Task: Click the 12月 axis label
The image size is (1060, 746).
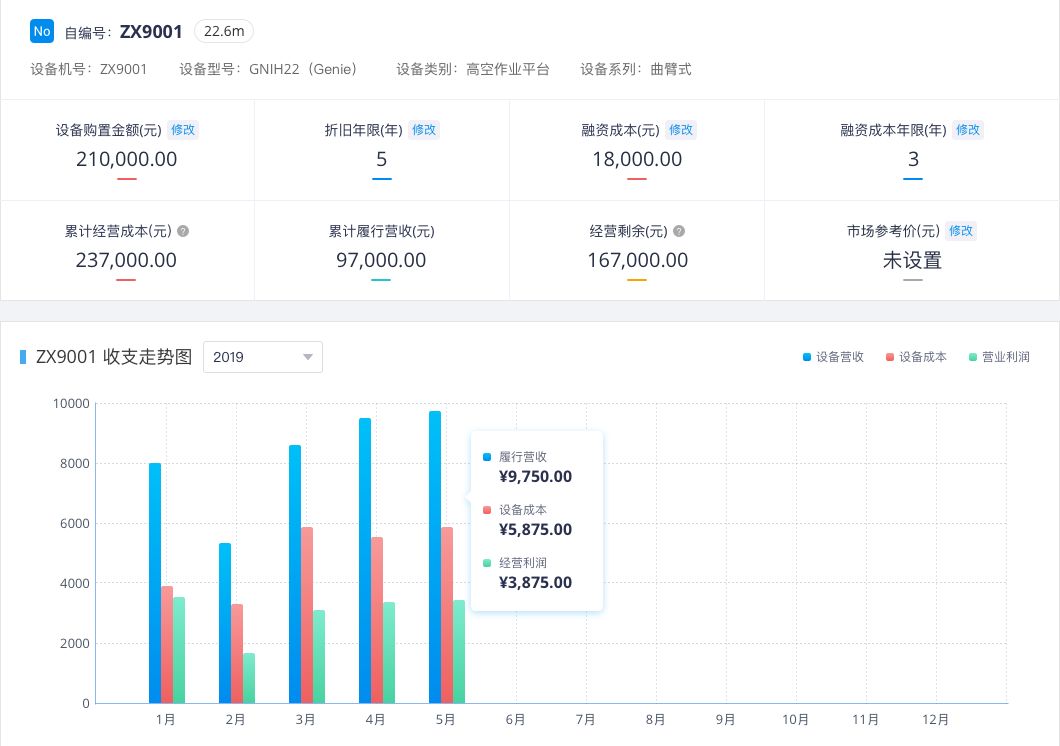Action: click(x=936, y=720)
